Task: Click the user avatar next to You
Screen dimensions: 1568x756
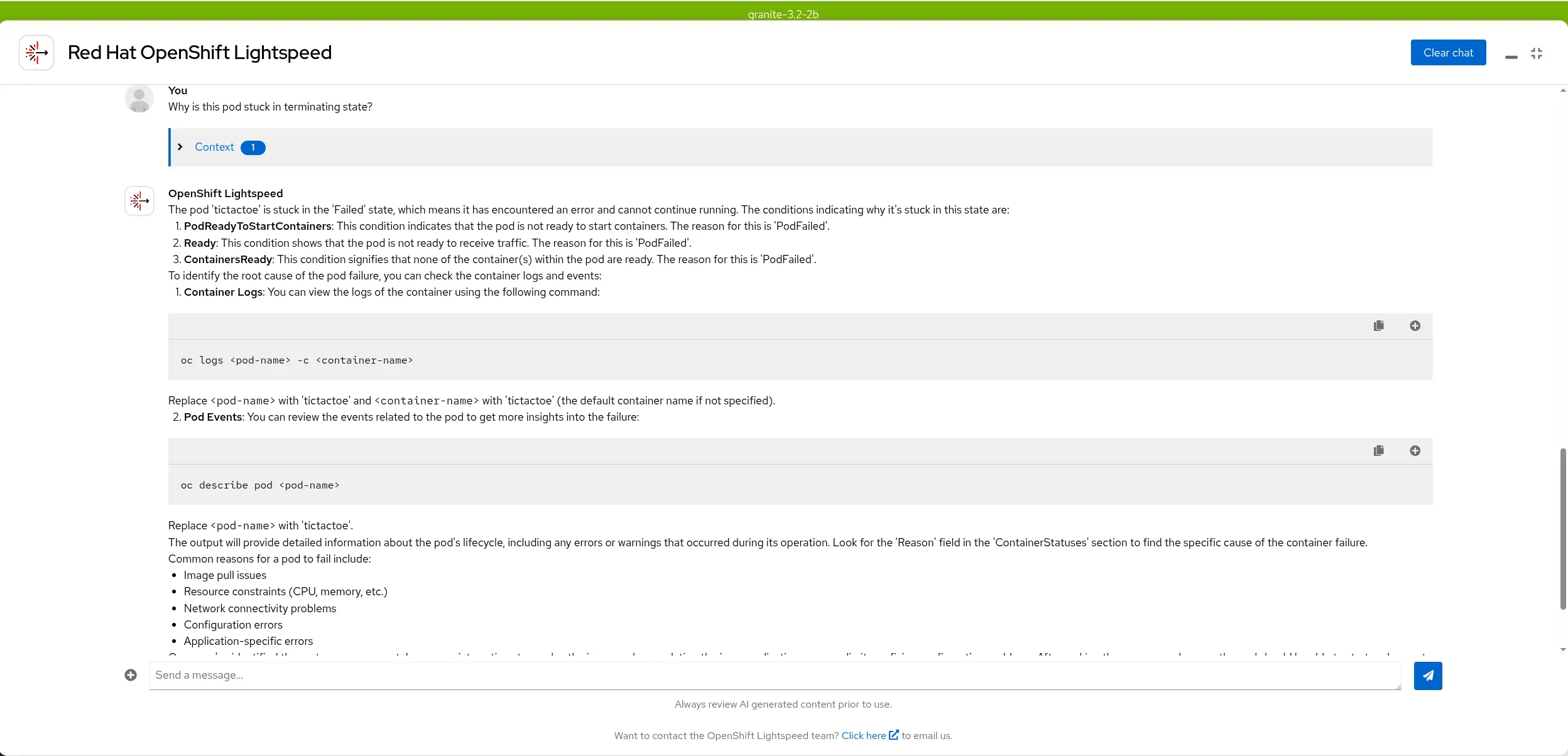Action: coord(139,99)
